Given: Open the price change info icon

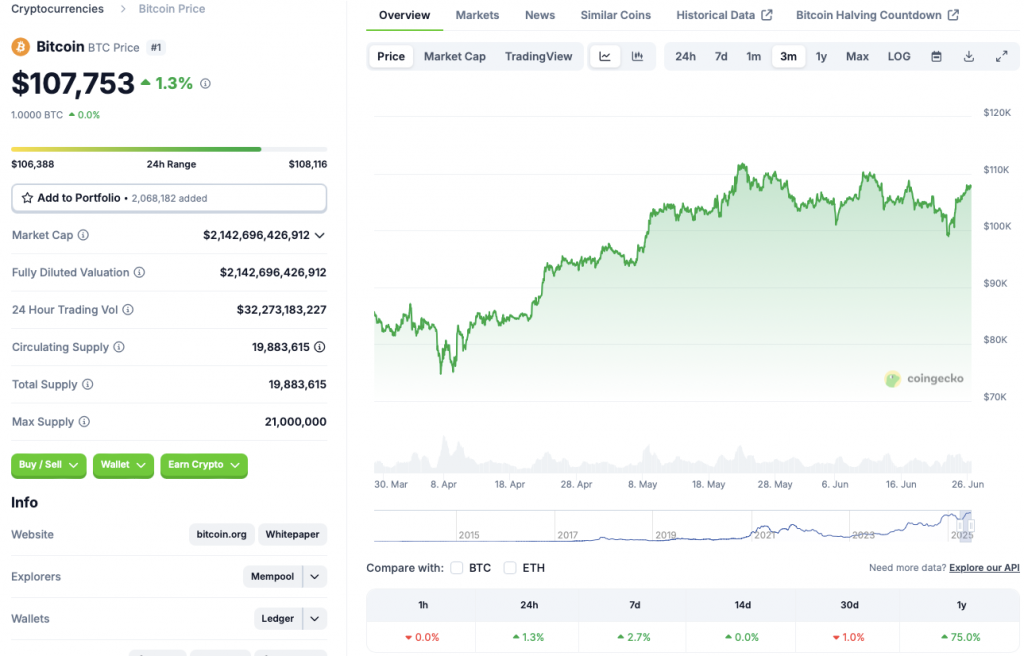Looking at the screenshot, I should [205, 84].
